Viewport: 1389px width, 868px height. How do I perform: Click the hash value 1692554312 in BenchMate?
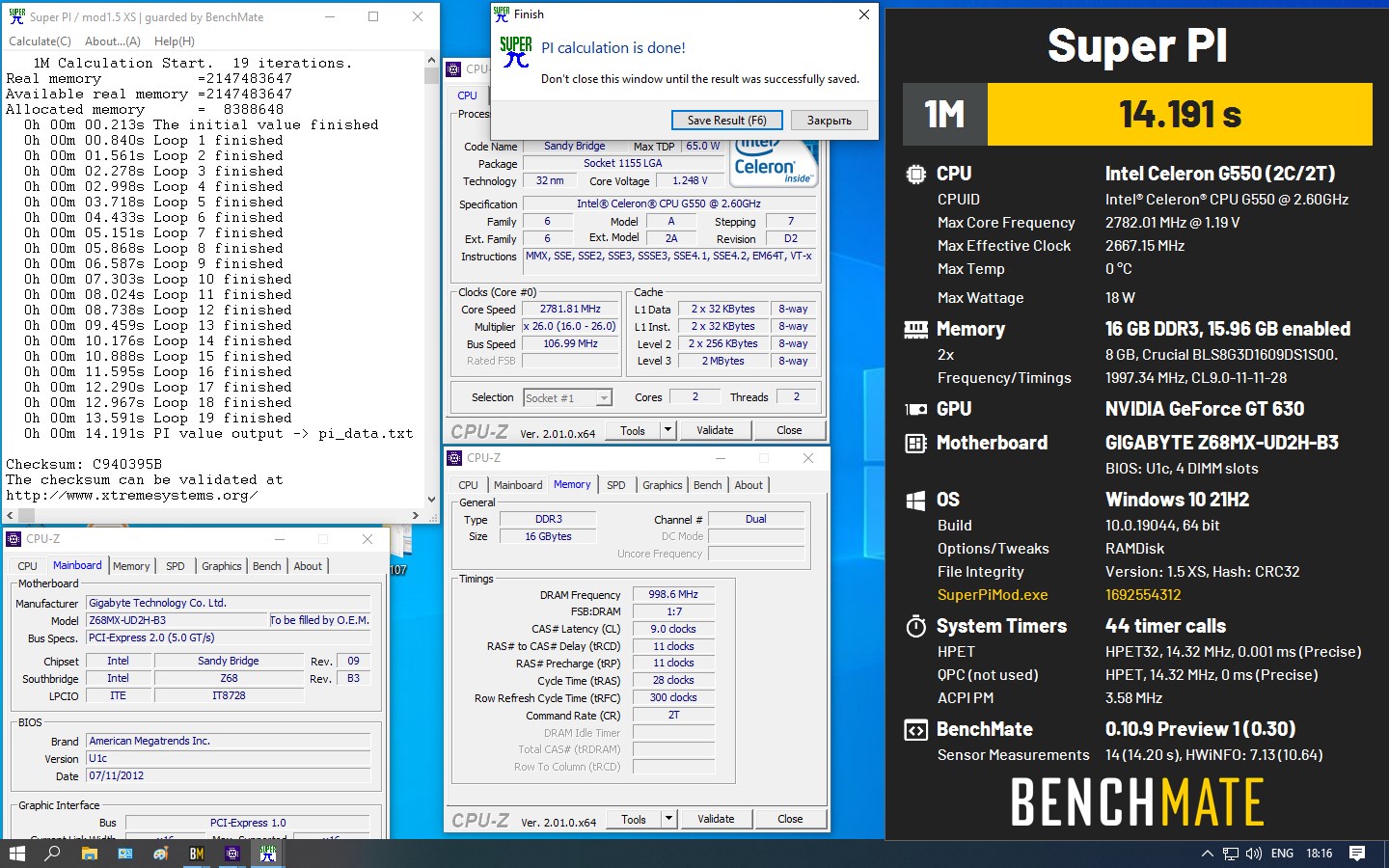click(x=1143, y=595)
